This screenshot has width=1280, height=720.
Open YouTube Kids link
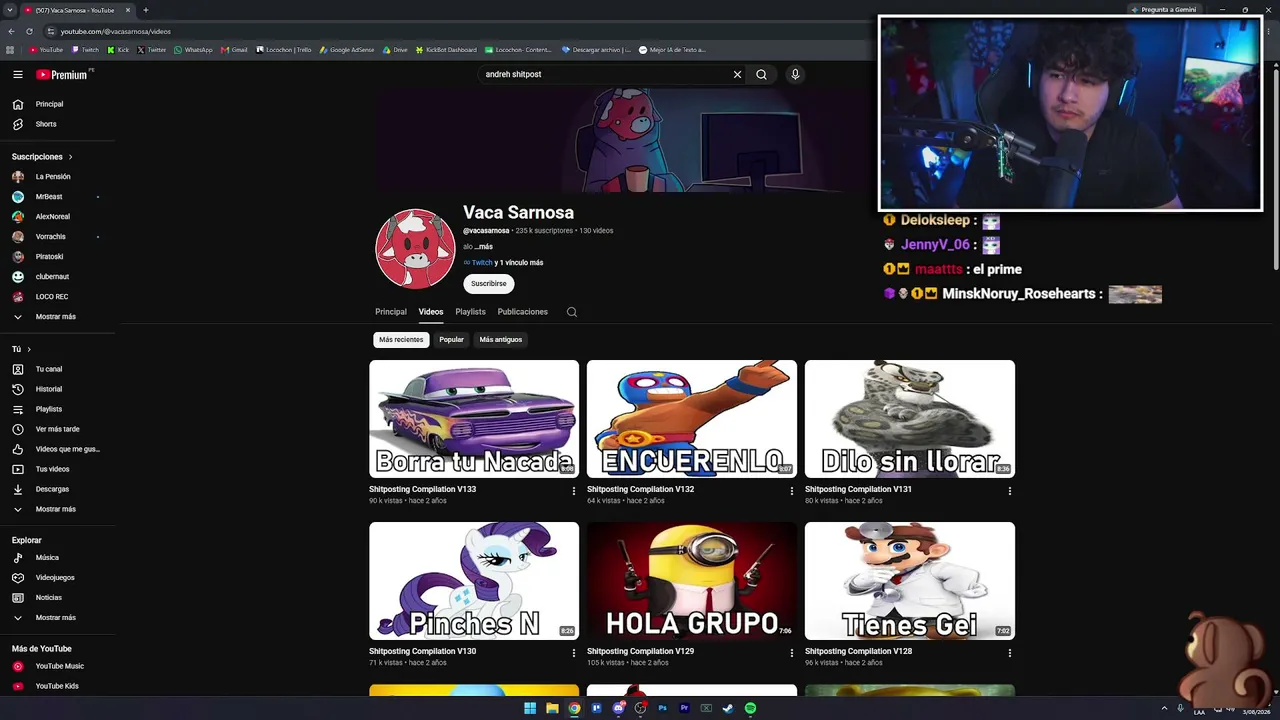pyautogui.click(x=58, y=686)
